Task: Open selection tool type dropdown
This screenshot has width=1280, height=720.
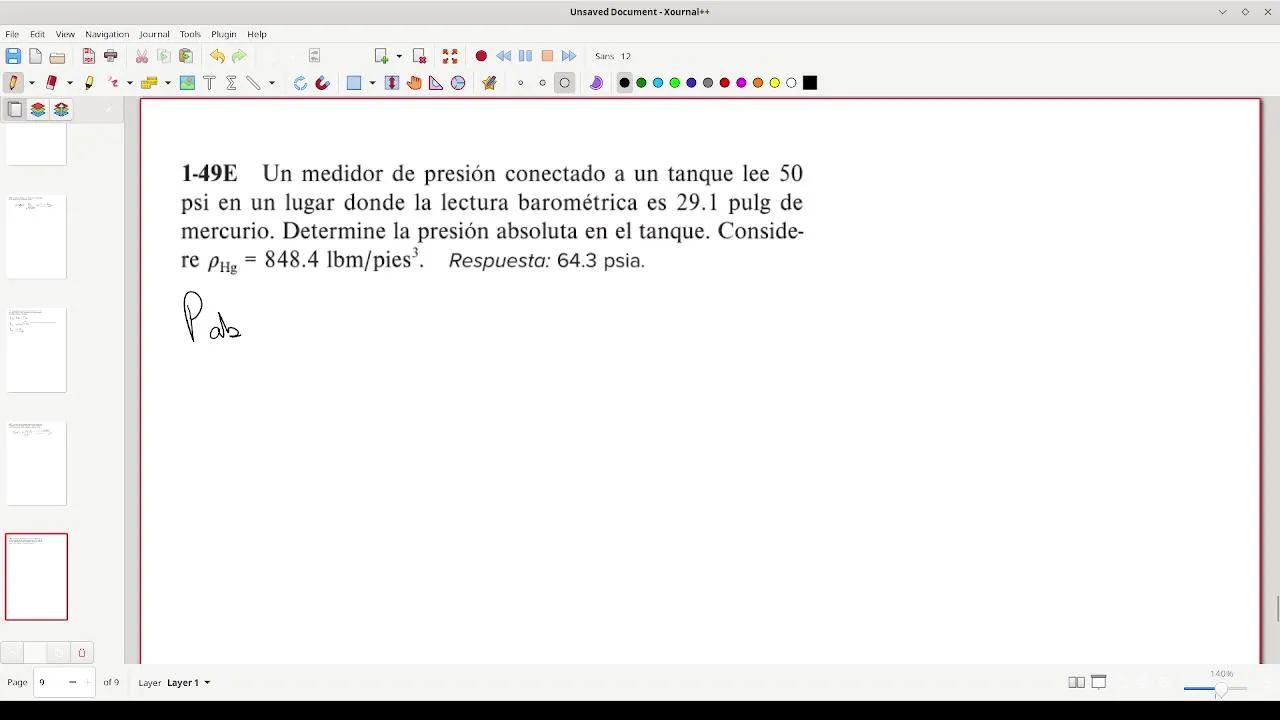Action: coord(372,83)
